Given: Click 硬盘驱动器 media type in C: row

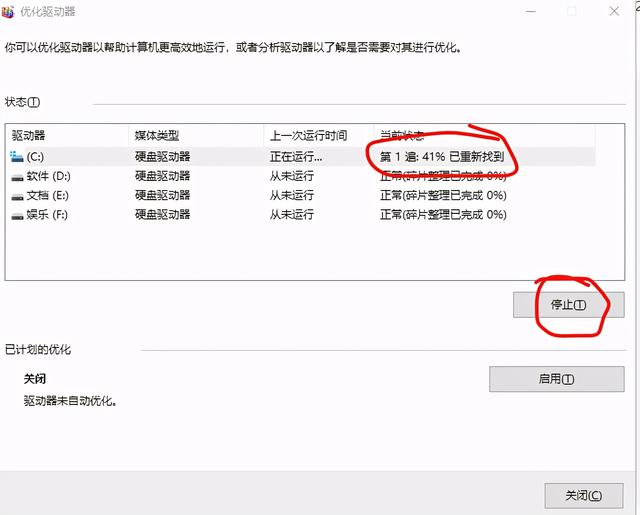Looking at the screenshot, I should click(x=162, y=156).
